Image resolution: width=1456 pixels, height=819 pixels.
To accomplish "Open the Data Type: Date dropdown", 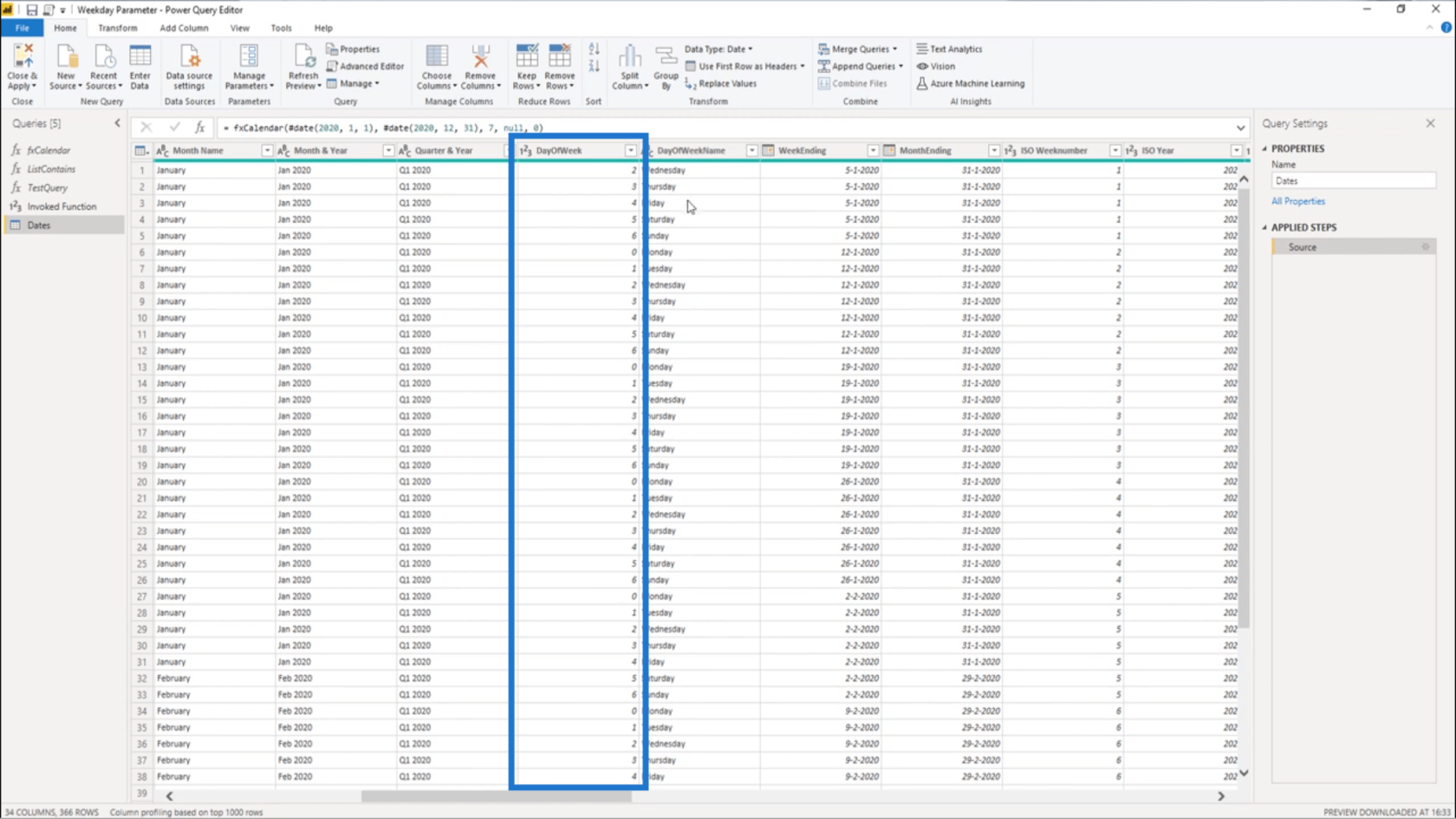I will click(x=718, y=49).
